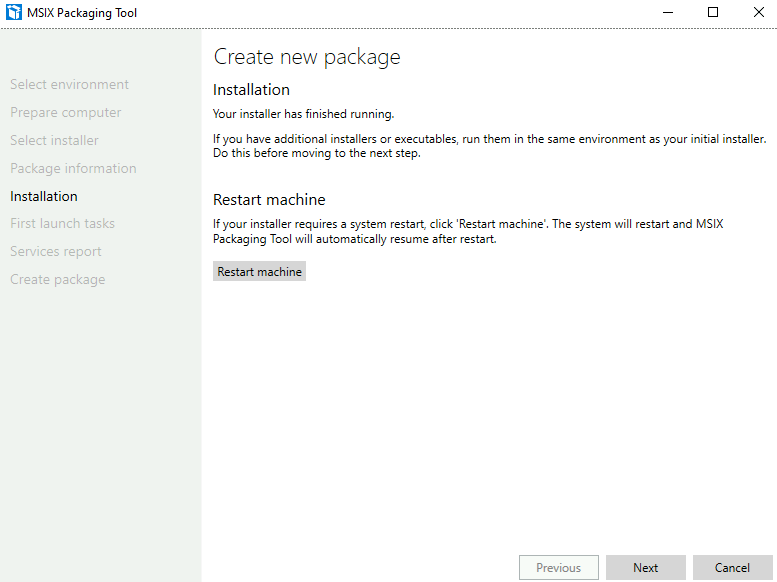The image size is (777, 582).
Task: Go to Next step
Action: tap(646, 568)
